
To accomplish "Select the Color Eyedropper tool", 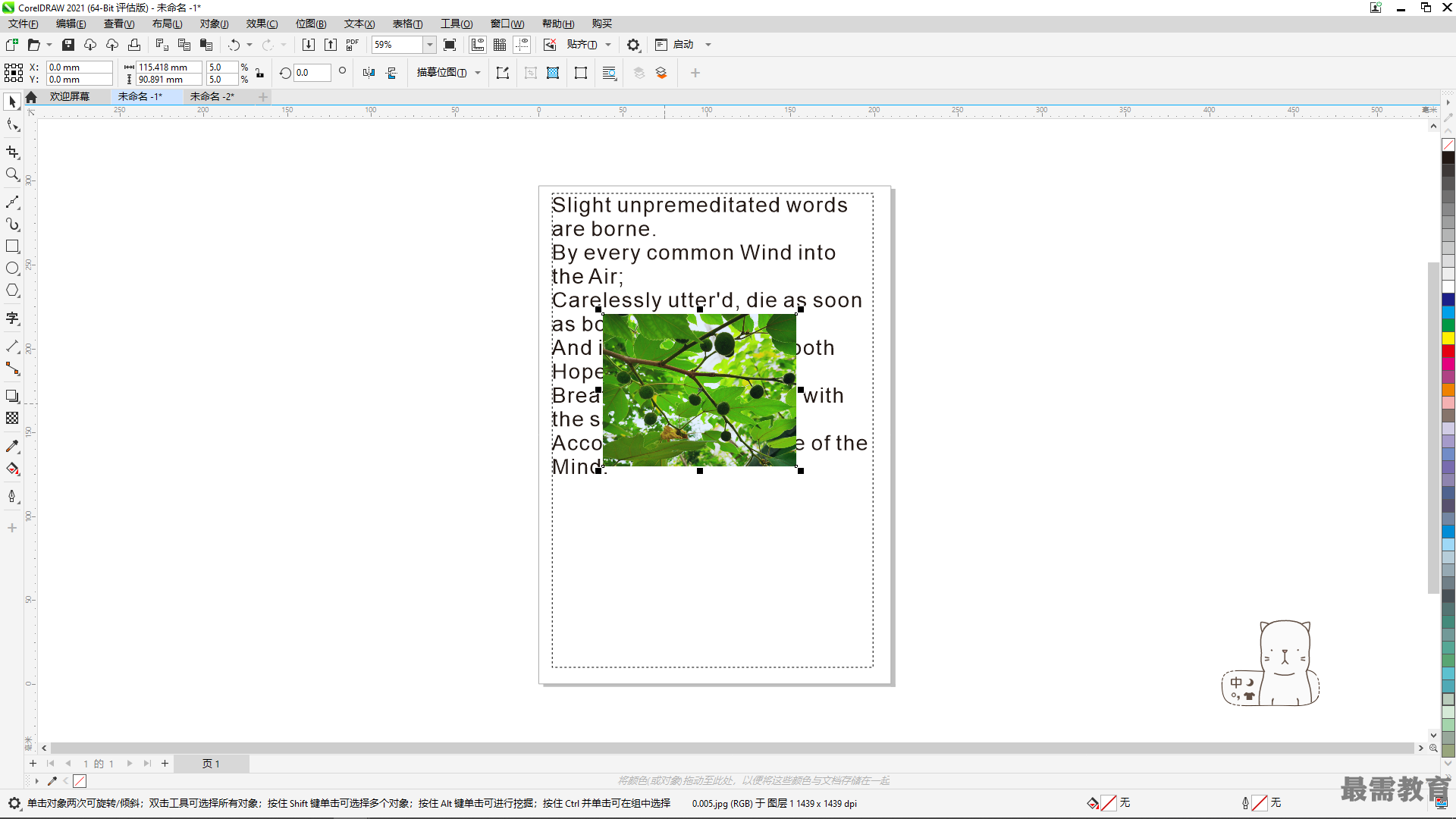I will (x=12, y=447).
